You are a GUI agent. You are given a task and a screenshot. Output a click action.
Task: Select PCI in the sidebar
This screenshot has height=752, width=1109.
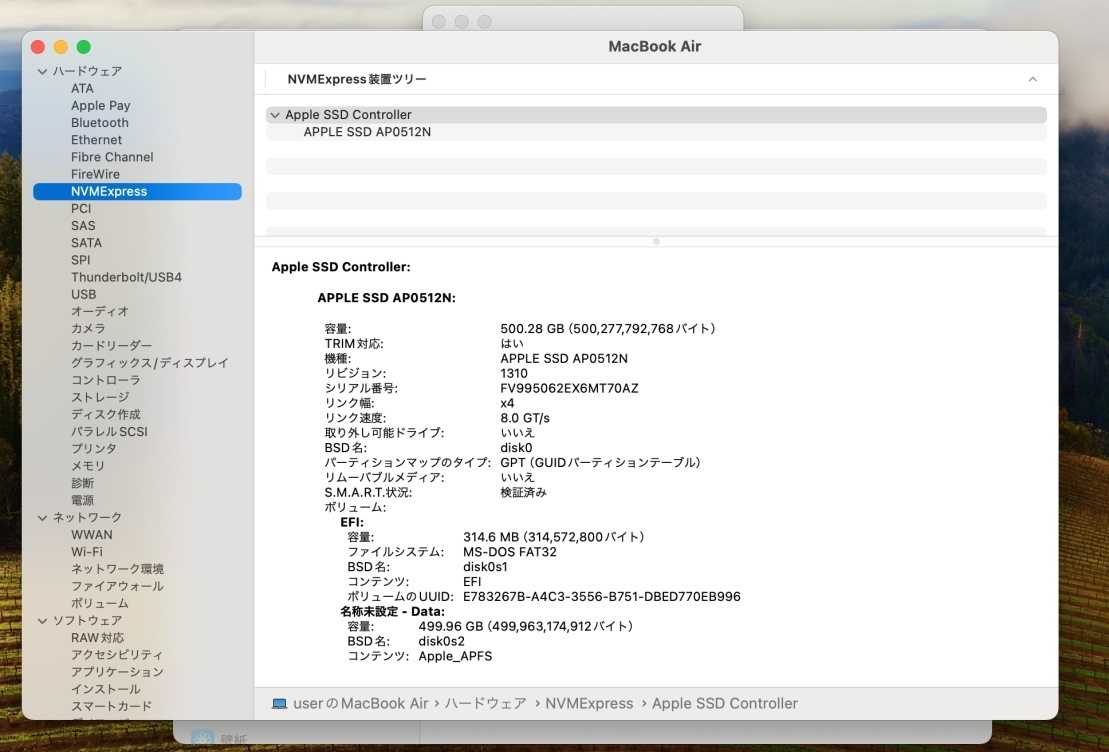81,209
